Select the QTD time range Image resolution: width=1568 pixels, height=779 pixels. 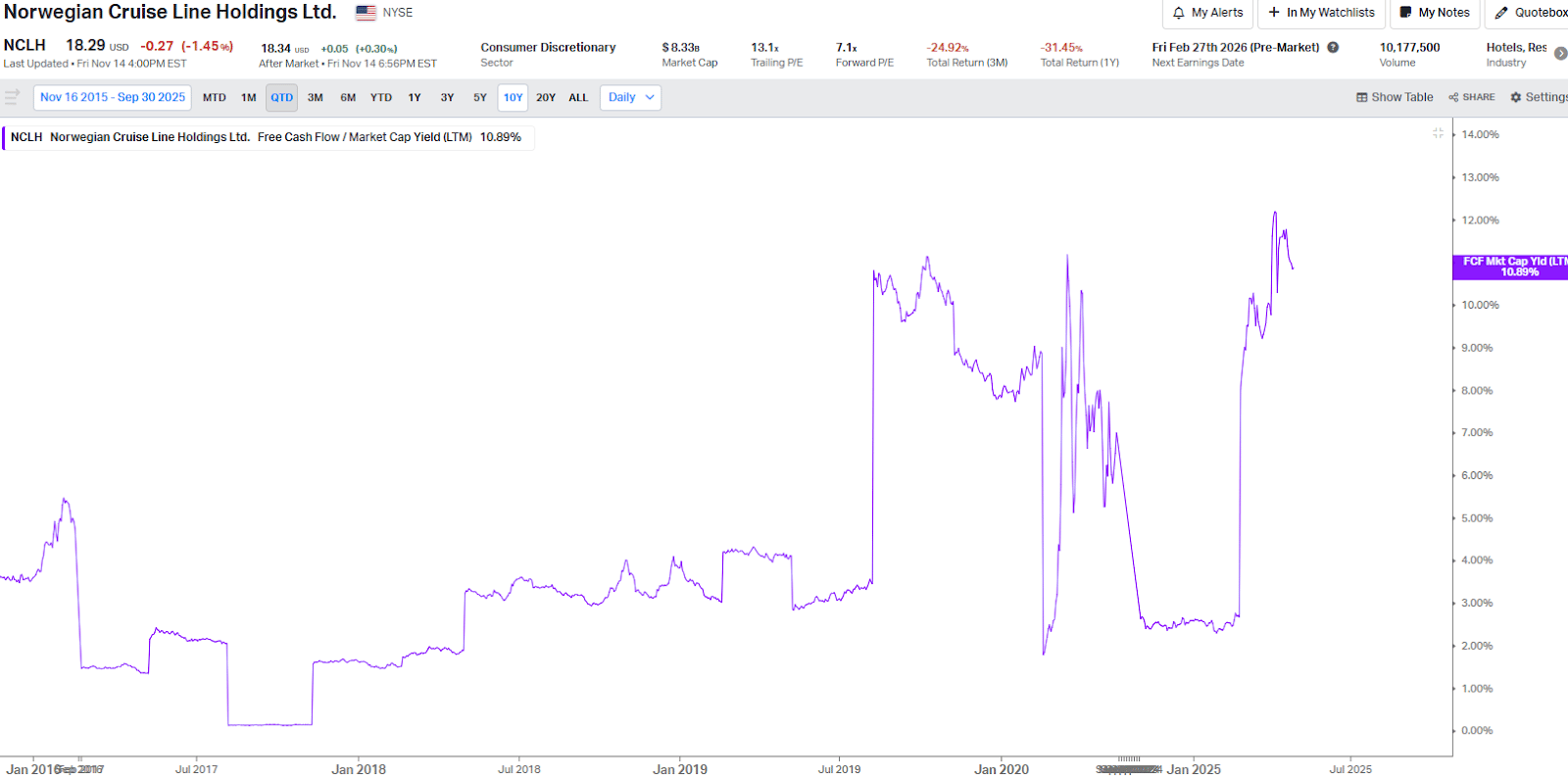pos(282,98)
